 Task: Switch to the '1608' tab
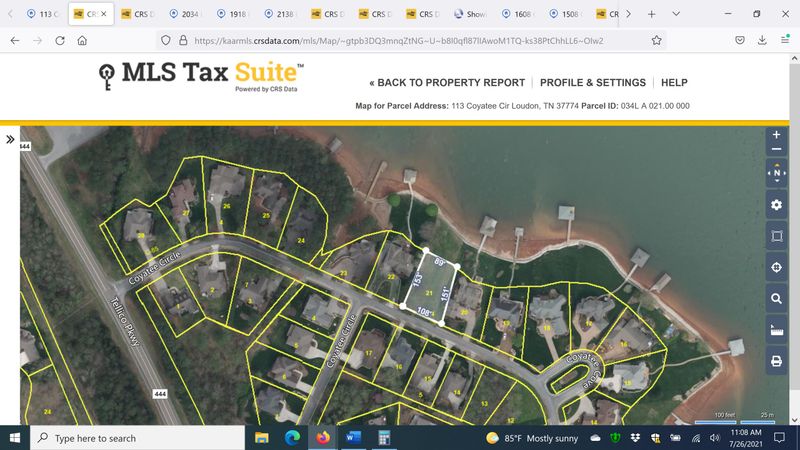pyautogui.click(x=518, y=14)
